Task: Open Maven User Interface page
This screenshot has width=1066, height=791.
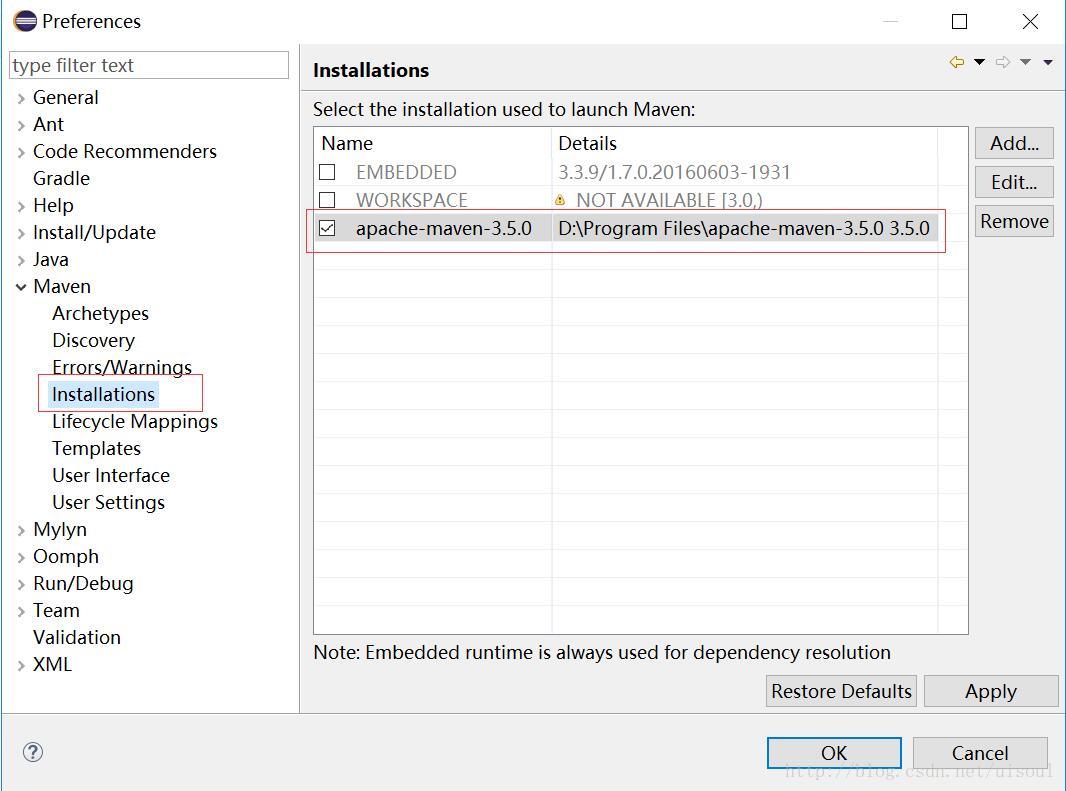Action: (111, 475)
